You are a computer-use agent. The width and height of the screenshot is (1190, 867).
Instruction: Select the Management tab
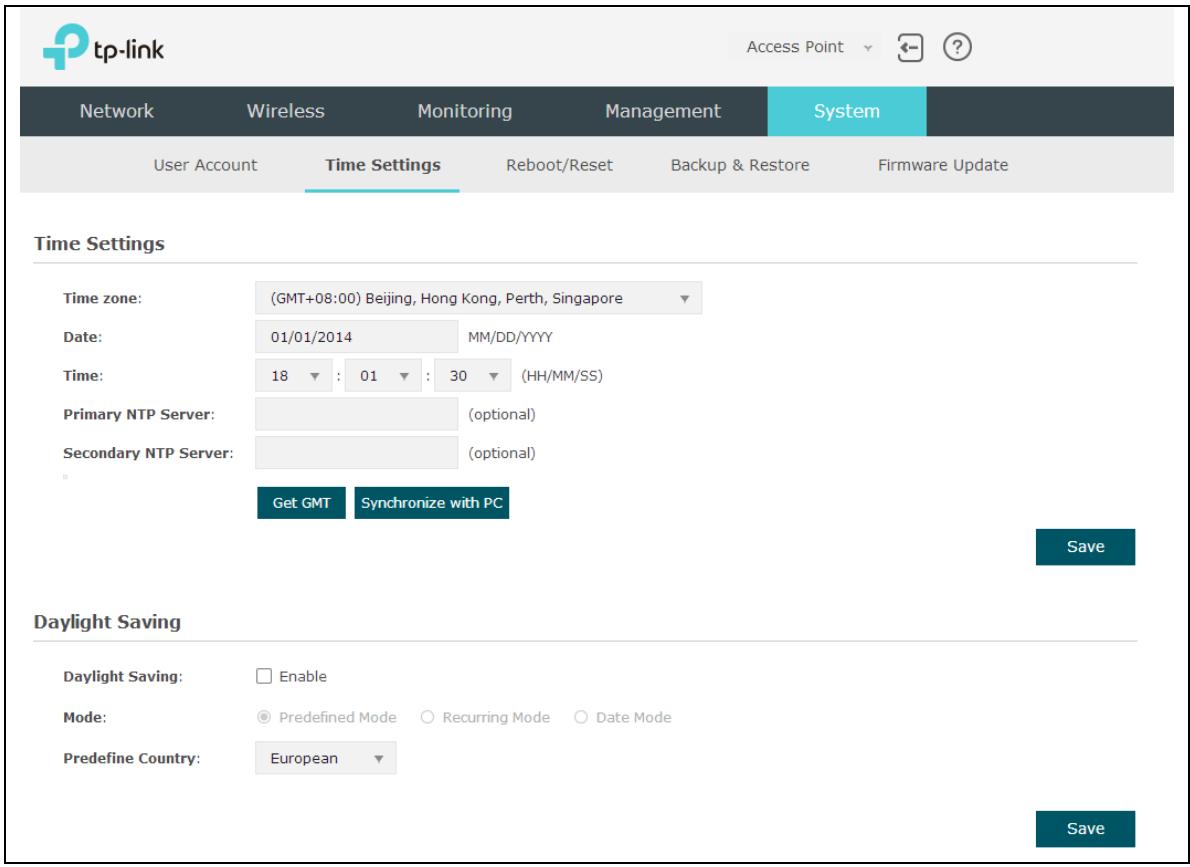pos(663,111)
